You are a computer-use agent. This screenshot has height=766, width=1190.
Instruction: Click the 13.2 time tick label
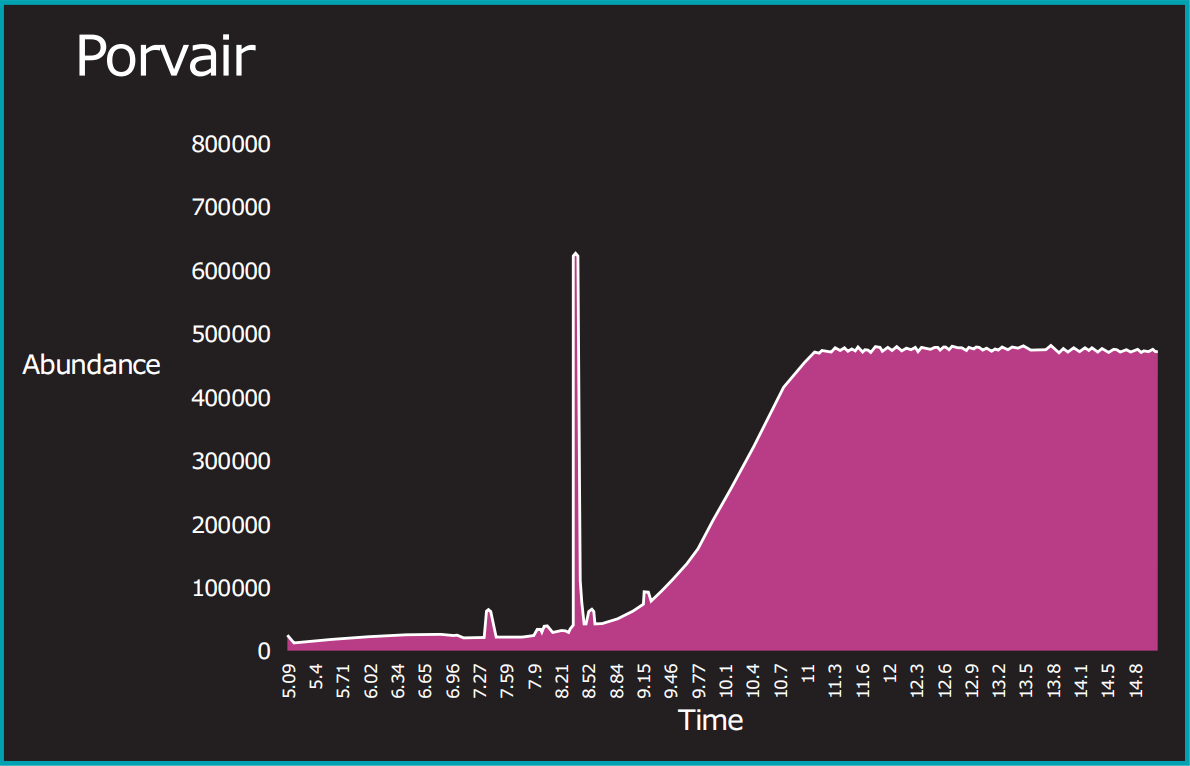pyautogui.click(x=999, y=681)
